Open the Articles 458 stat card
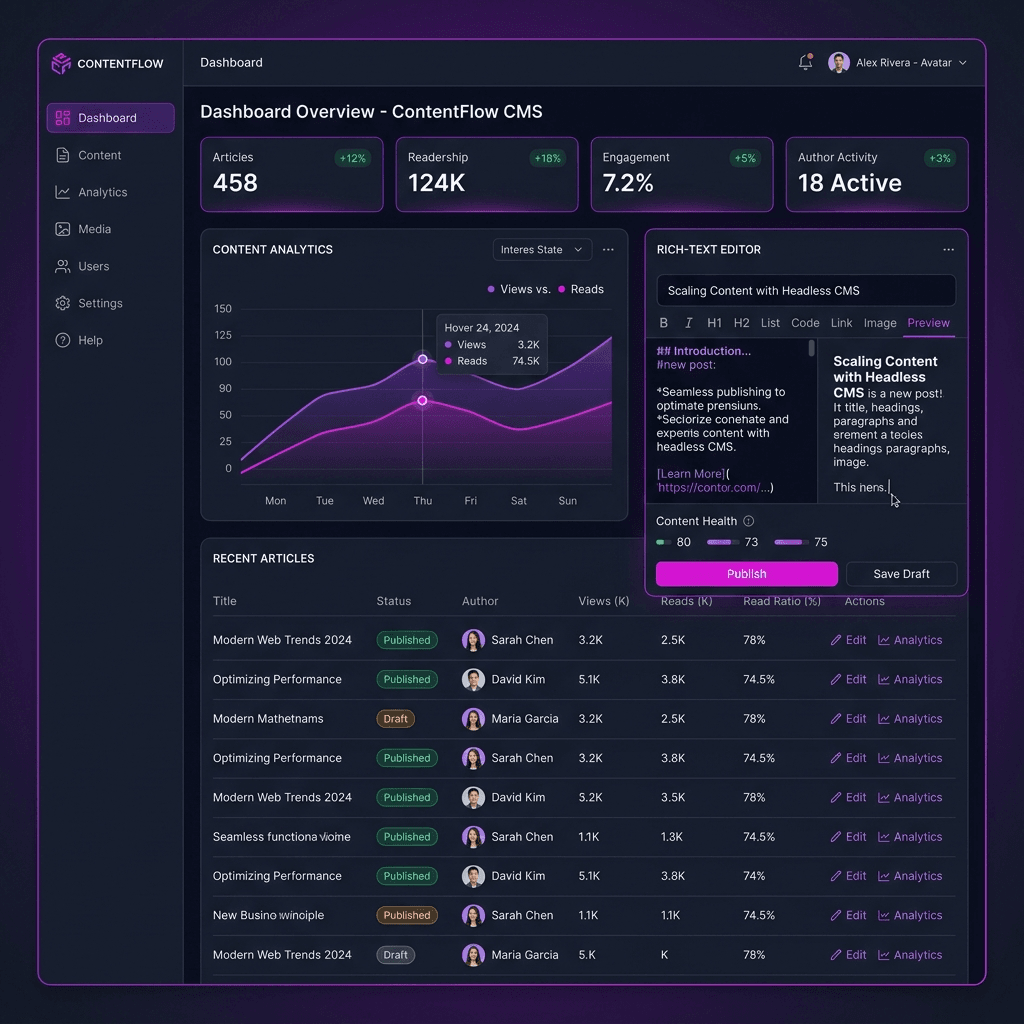The image size is (1024, 1024). click(291, 174)
